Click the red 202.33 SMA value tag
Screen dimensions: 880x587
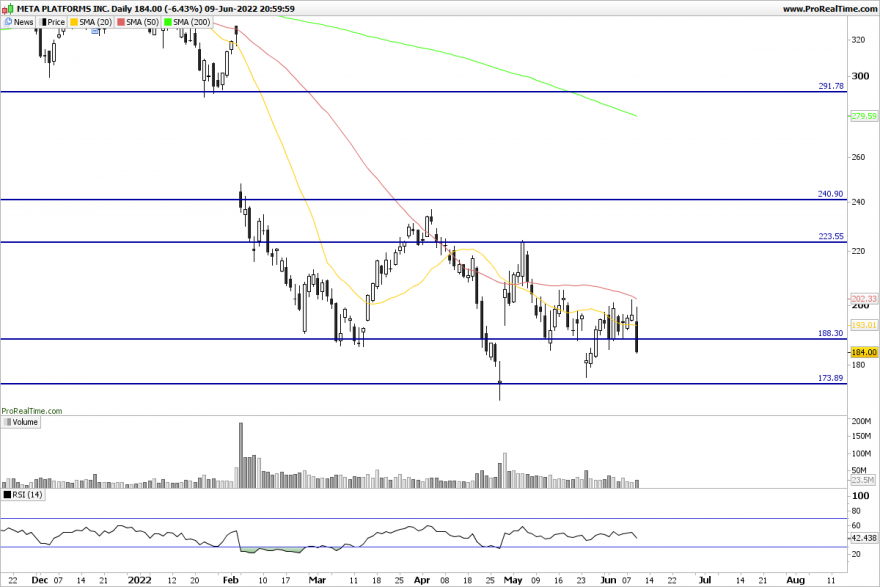pyautogui.click(x=864, y=299)
